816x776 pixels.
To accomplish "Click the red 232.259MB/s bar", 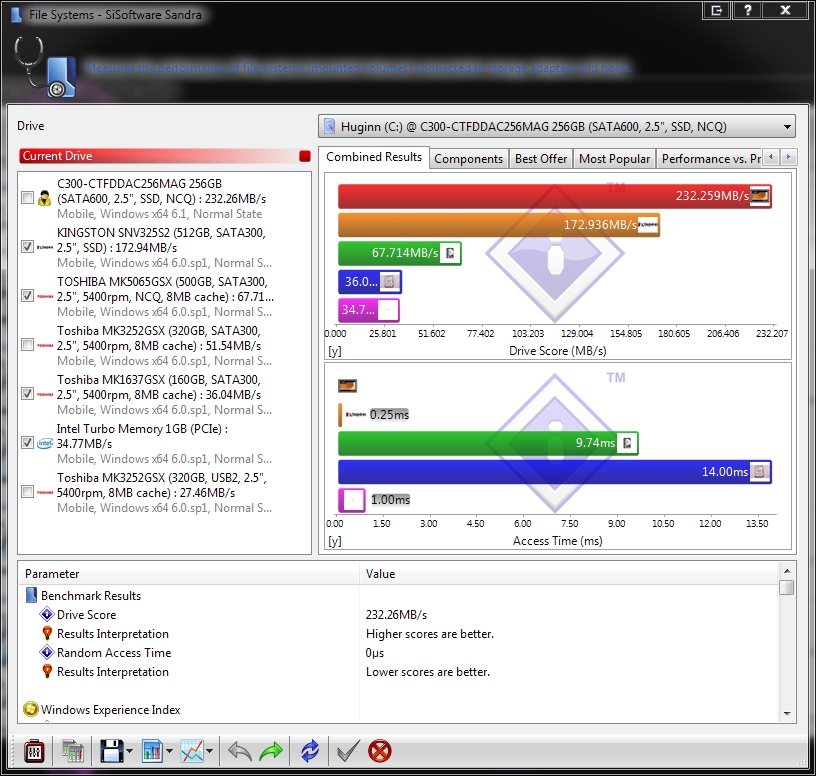I will (555, 196).
